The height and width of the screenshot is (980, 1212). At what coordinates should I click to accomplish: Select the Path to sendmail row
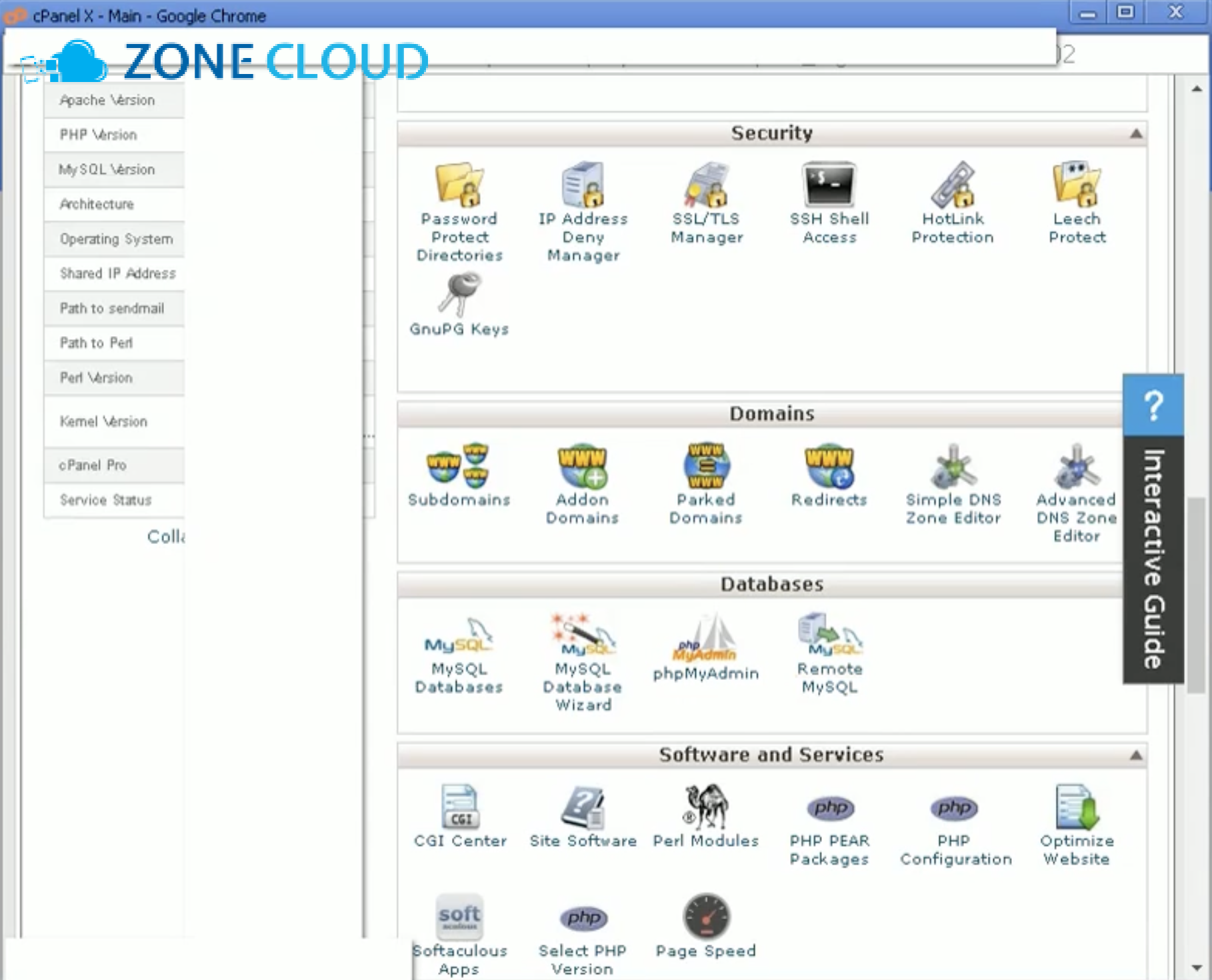coord(114,308)
